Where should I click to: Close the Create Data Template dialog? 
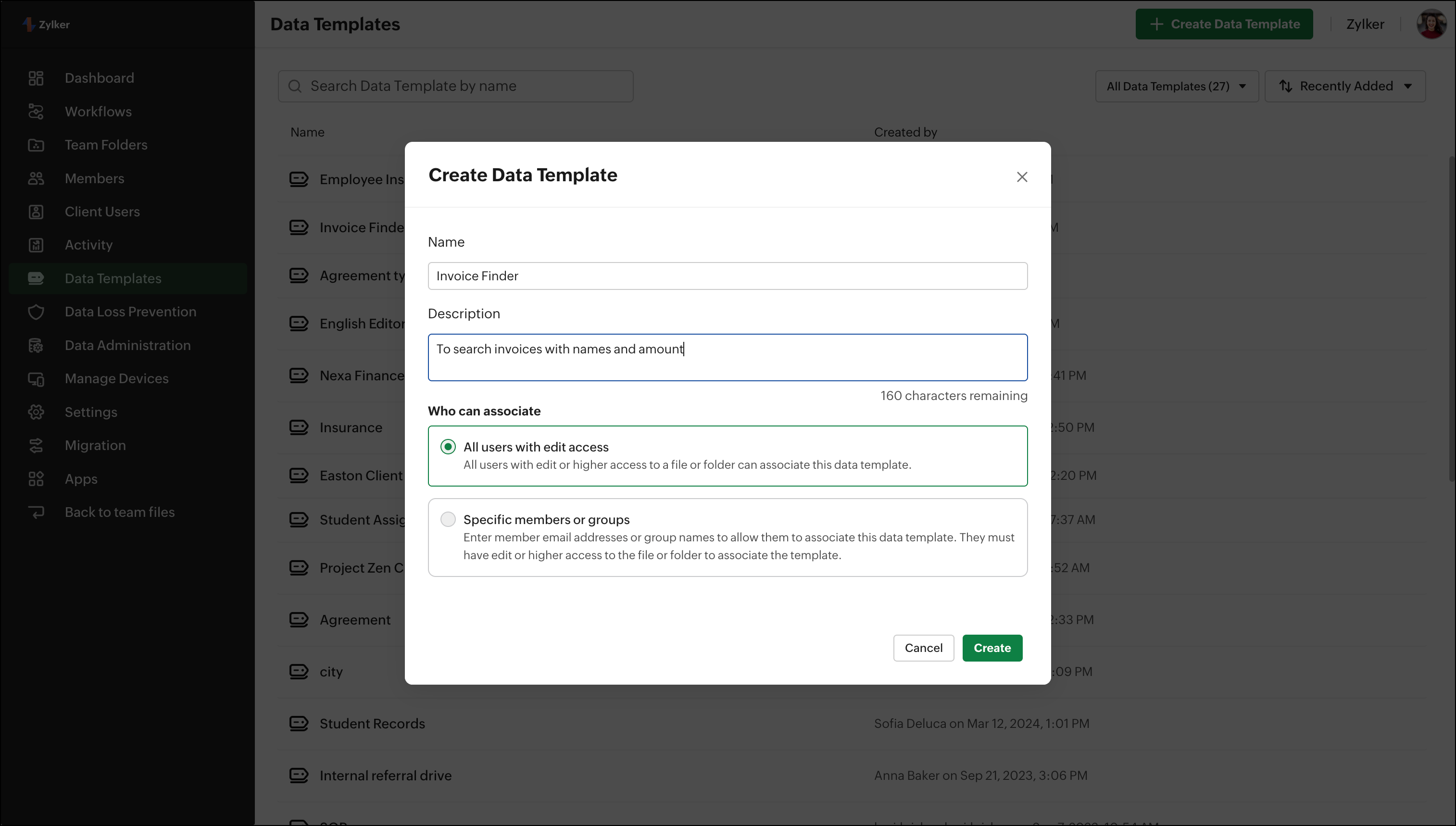pyautogui.click(x=1021, y=177)
